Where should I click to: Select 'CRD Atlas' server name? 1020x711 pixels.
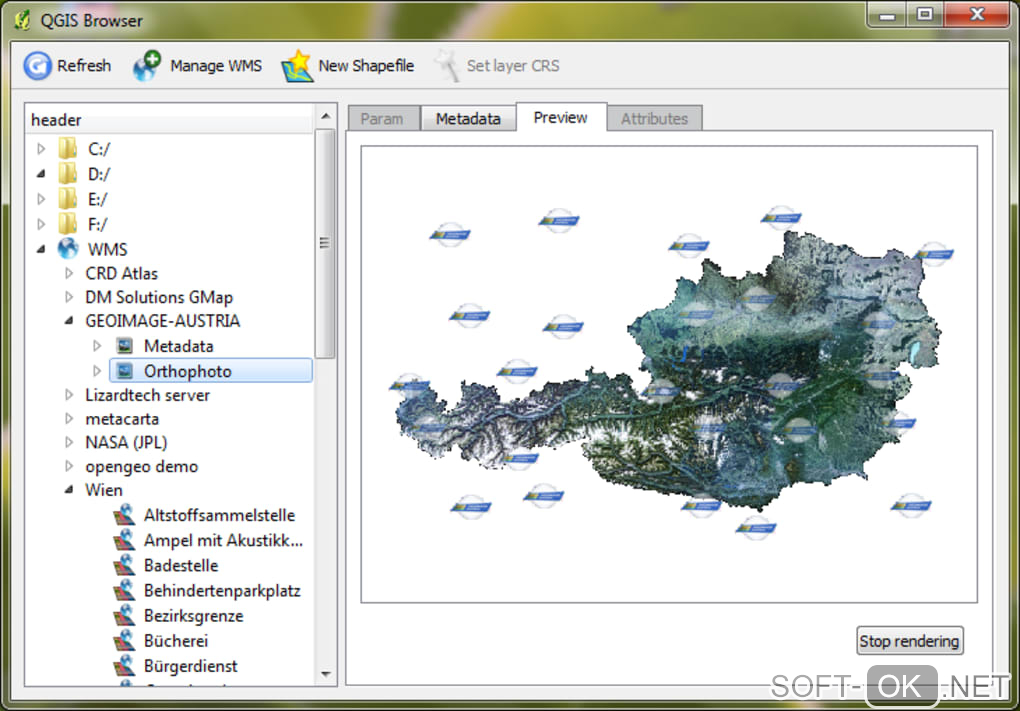point(122,273)
